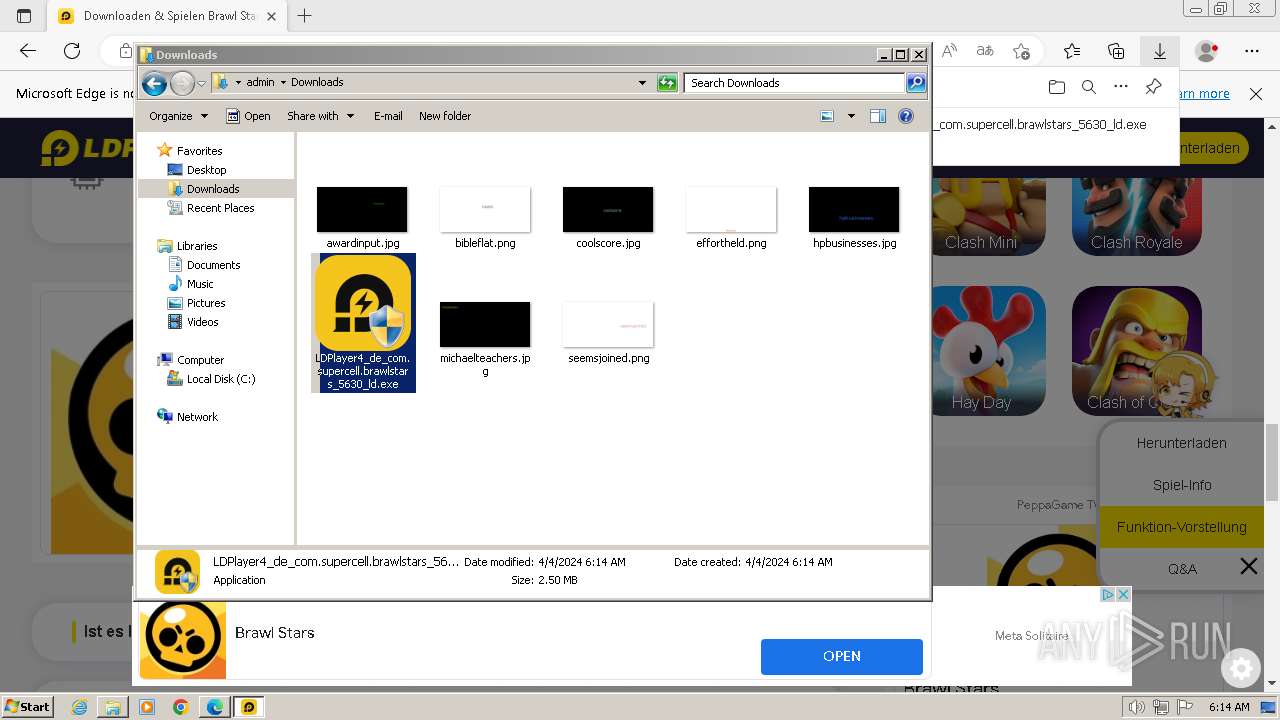
Task: Refresh the Downloads folder view
Action: [667, 83]
